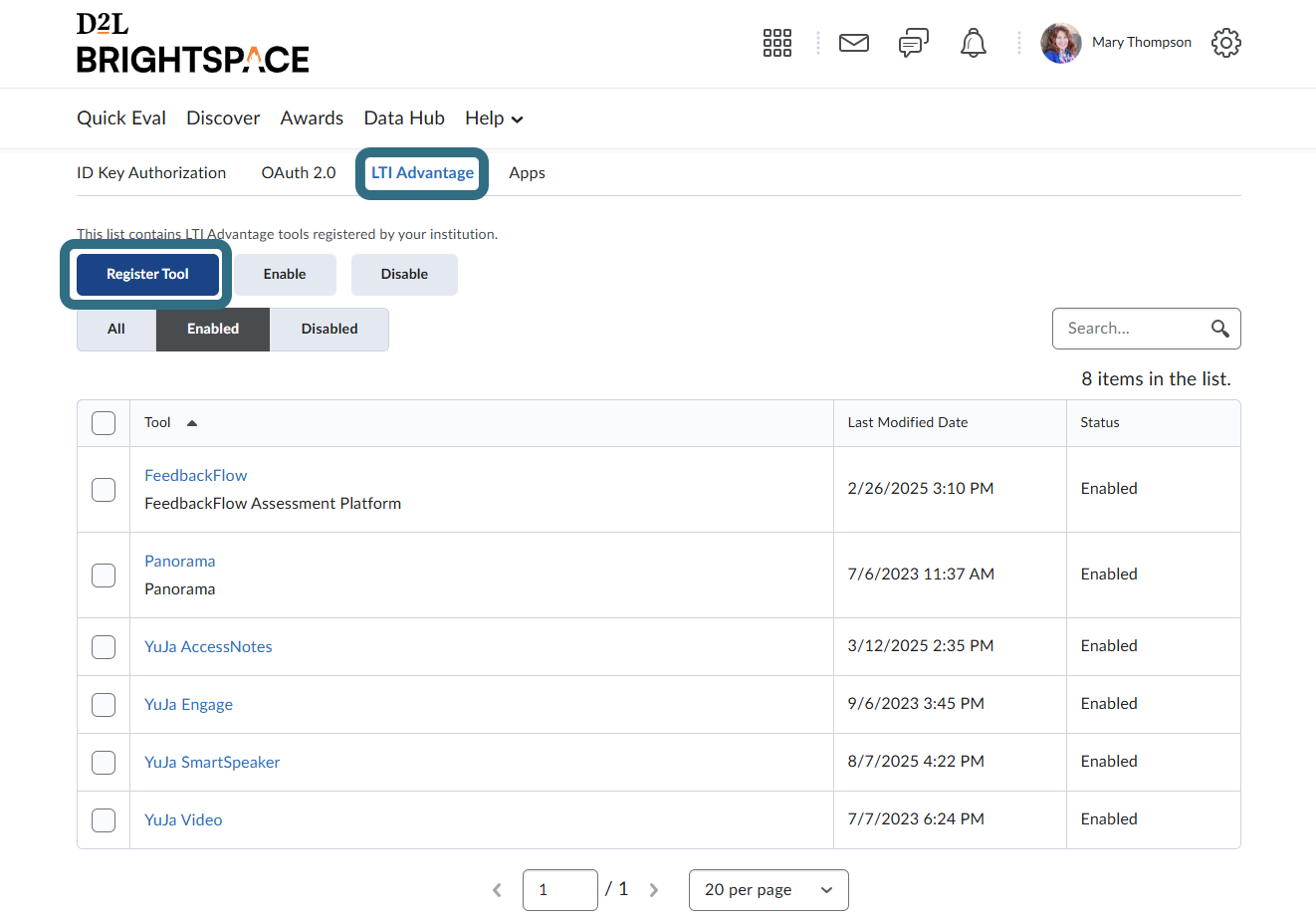The width and height of the screenshot is (1316, 924).
Task: Open subscription alerts chat bubble icon
Action: pyautogui.click(x=914, y=43)
